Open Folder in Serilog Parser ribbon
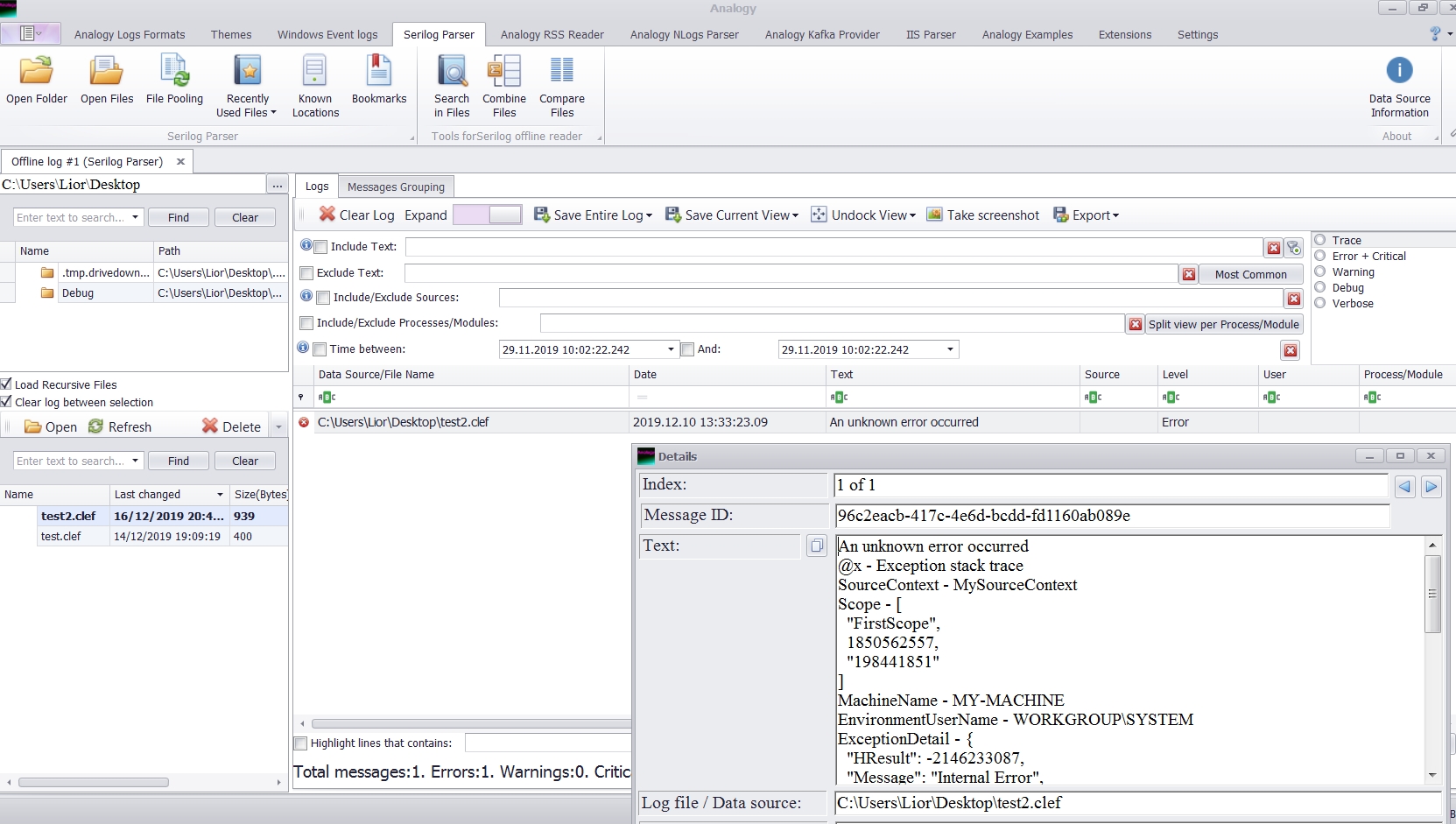Viewport: 1456px width, 824px height. point(37,81)
